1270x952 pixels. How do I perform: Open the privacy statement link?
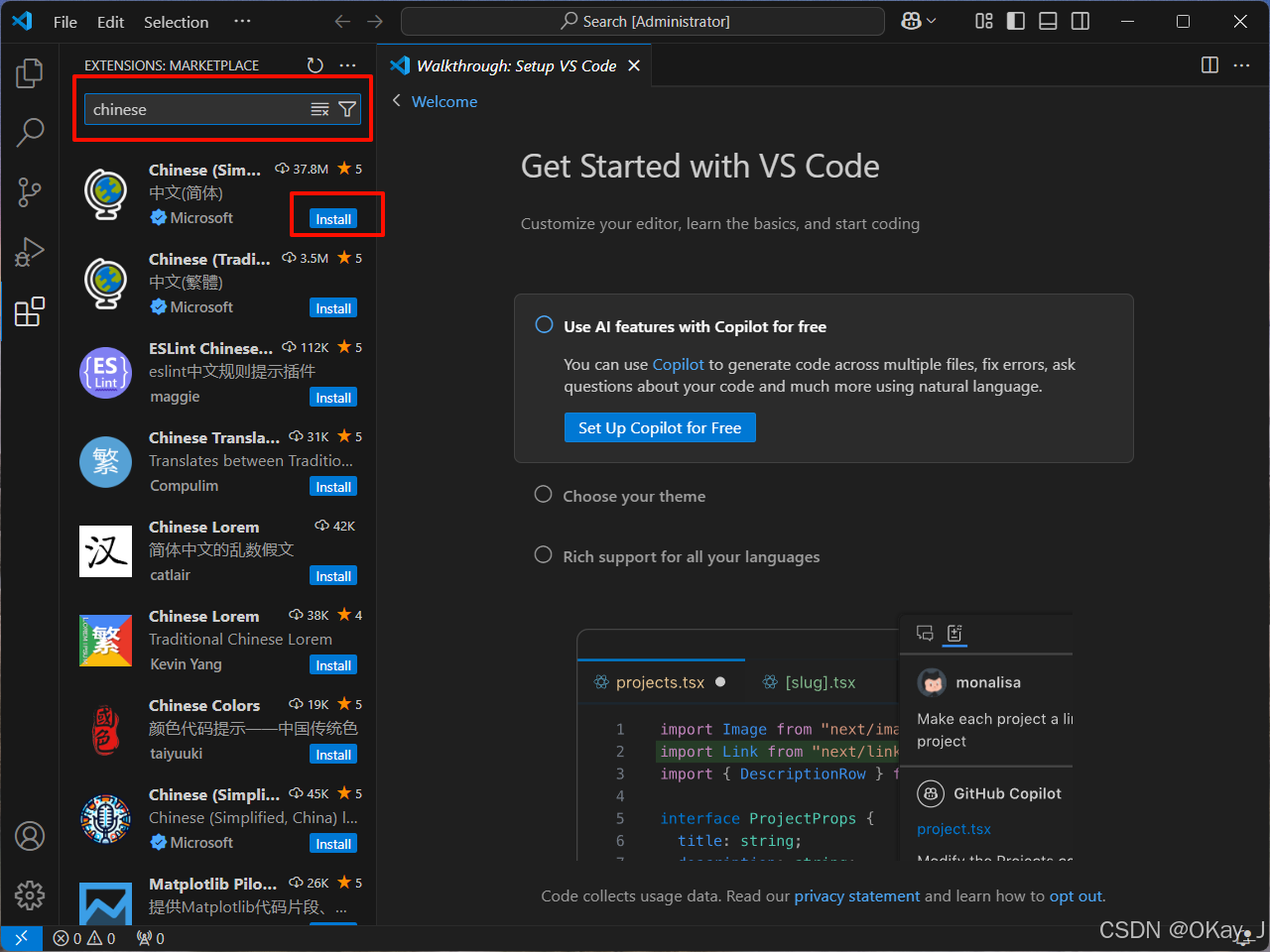click(856, 895)
